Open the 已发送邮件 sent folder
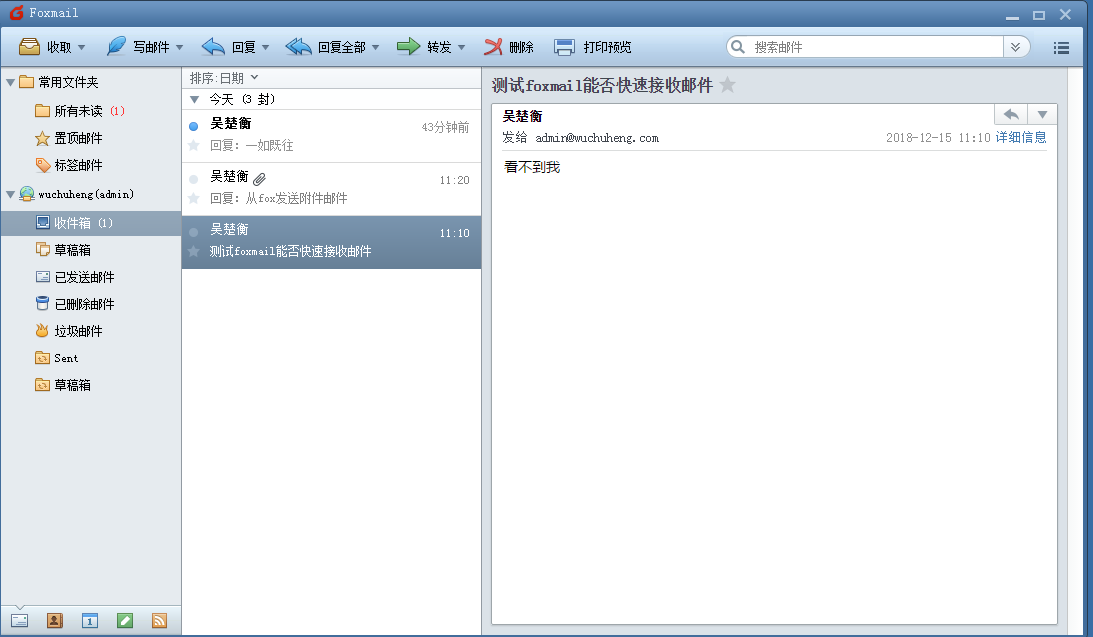This screenshot has width=1093, height=637. click(75, 277)
